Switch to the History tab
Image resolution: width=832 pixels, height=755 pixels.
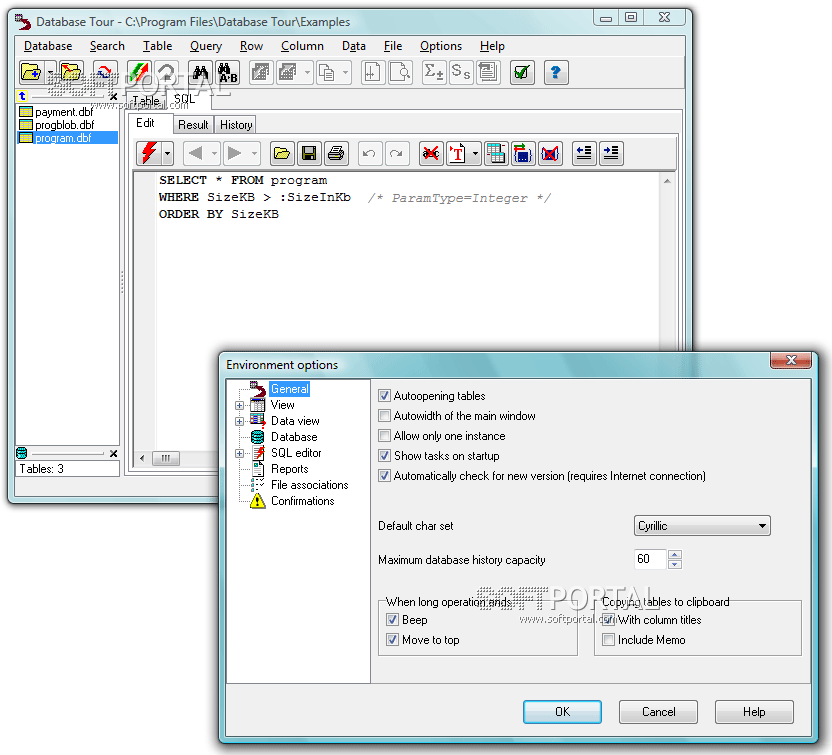[236, 125]
